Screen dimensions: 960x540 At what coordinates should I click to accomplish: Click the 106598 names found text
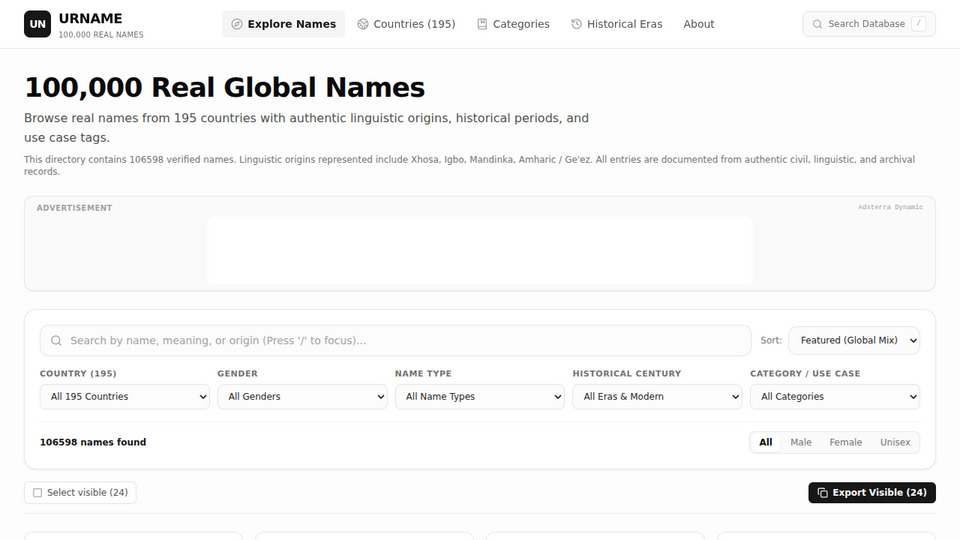pyautogui.click(x=93, y=442)
